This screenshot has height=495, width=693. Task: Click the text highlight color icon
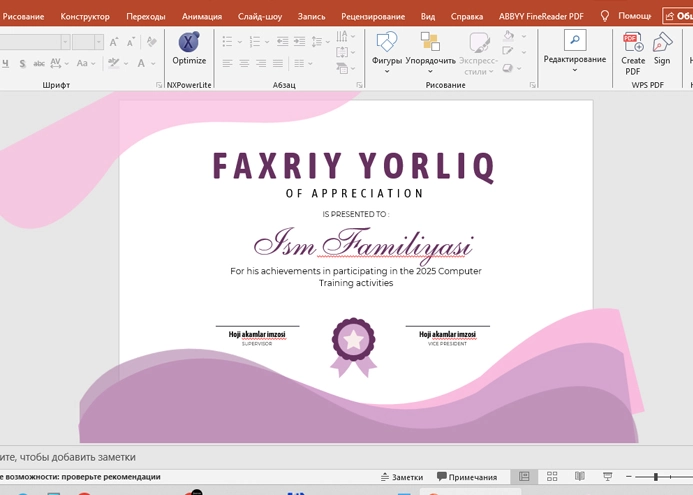tap(114, 63)
